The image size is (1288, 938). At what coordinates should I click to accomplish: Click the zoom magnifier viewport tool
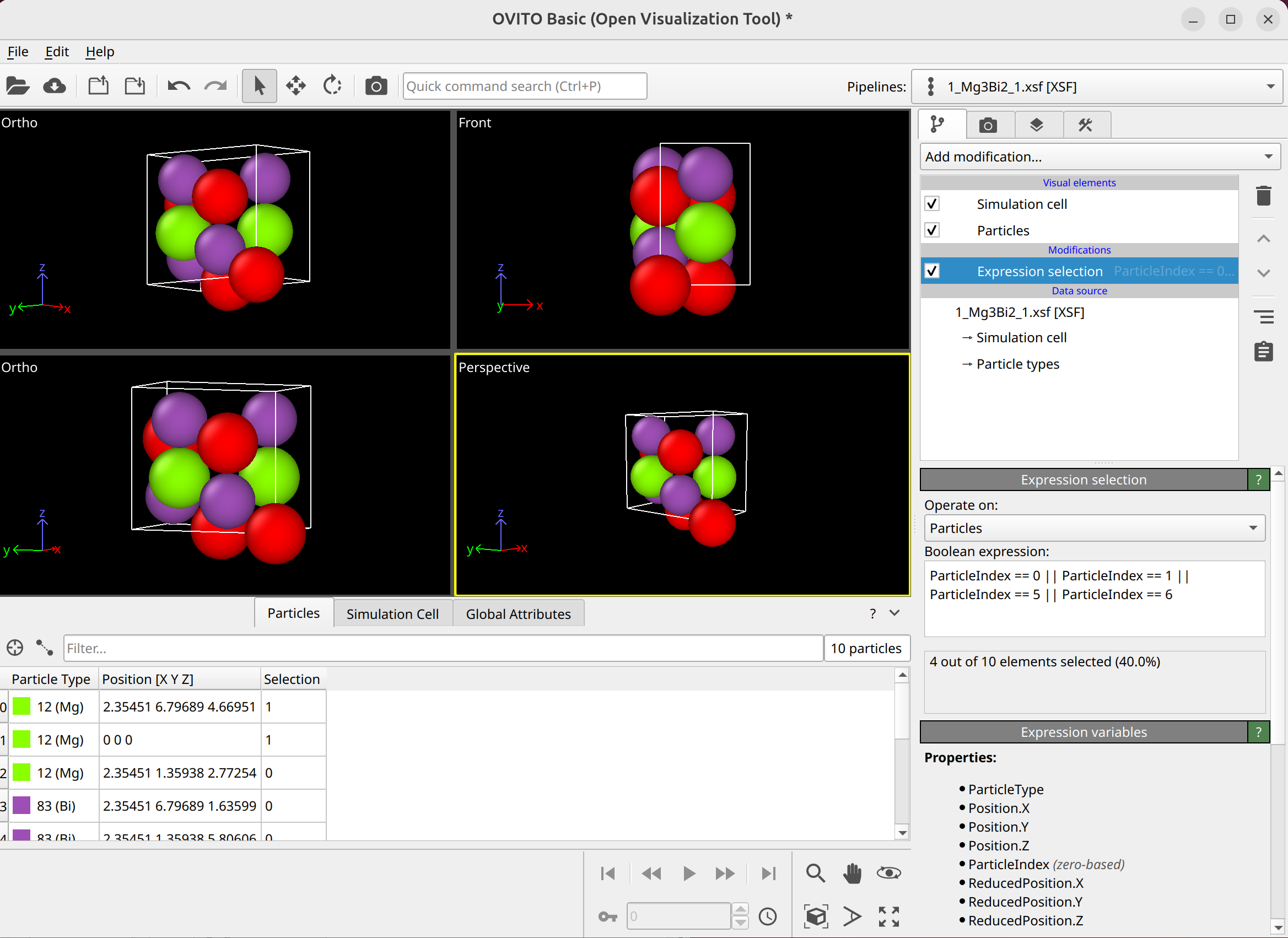[x=816, y=873]
